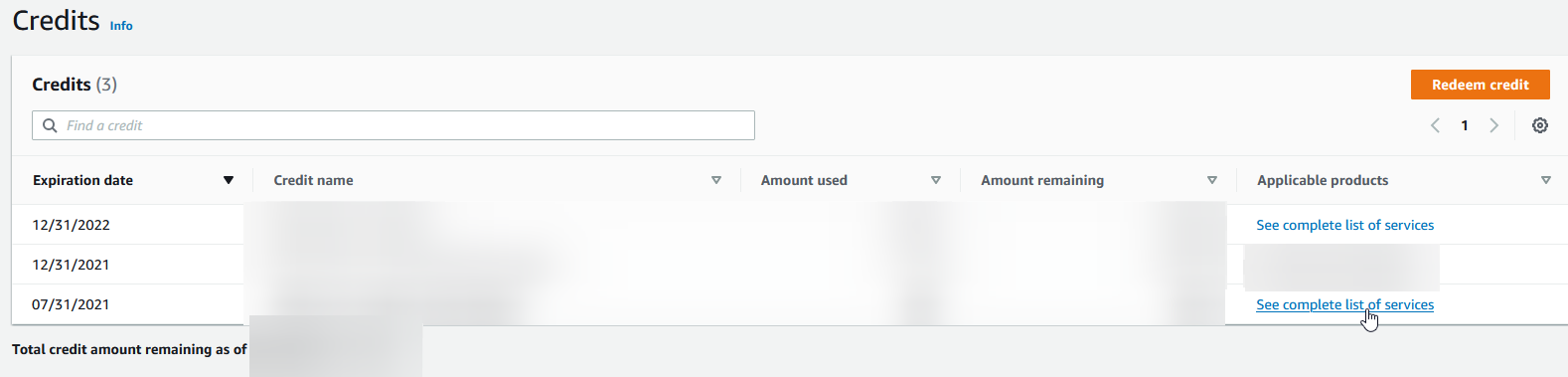Open services list for 07/31/2021 credit

pos(1344,304)
